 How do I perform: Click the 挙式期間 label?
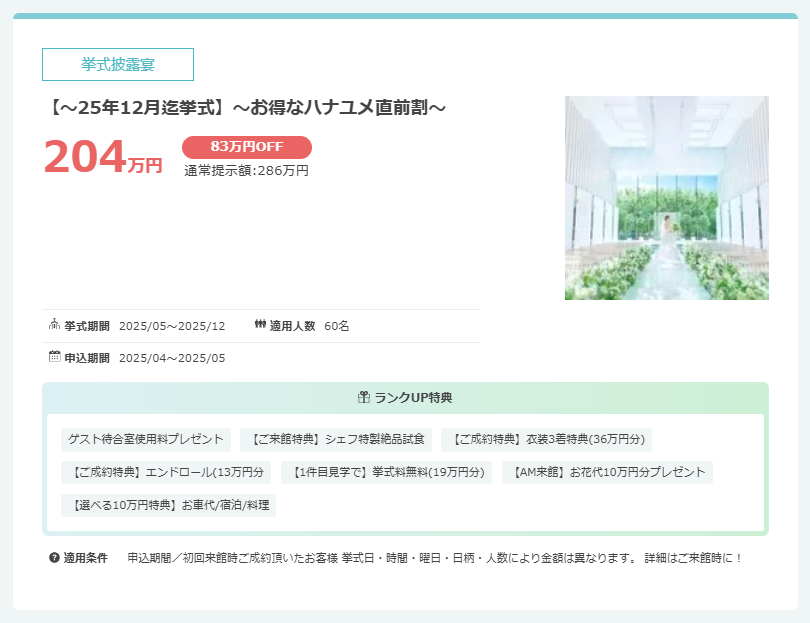[x=87, y=326]
